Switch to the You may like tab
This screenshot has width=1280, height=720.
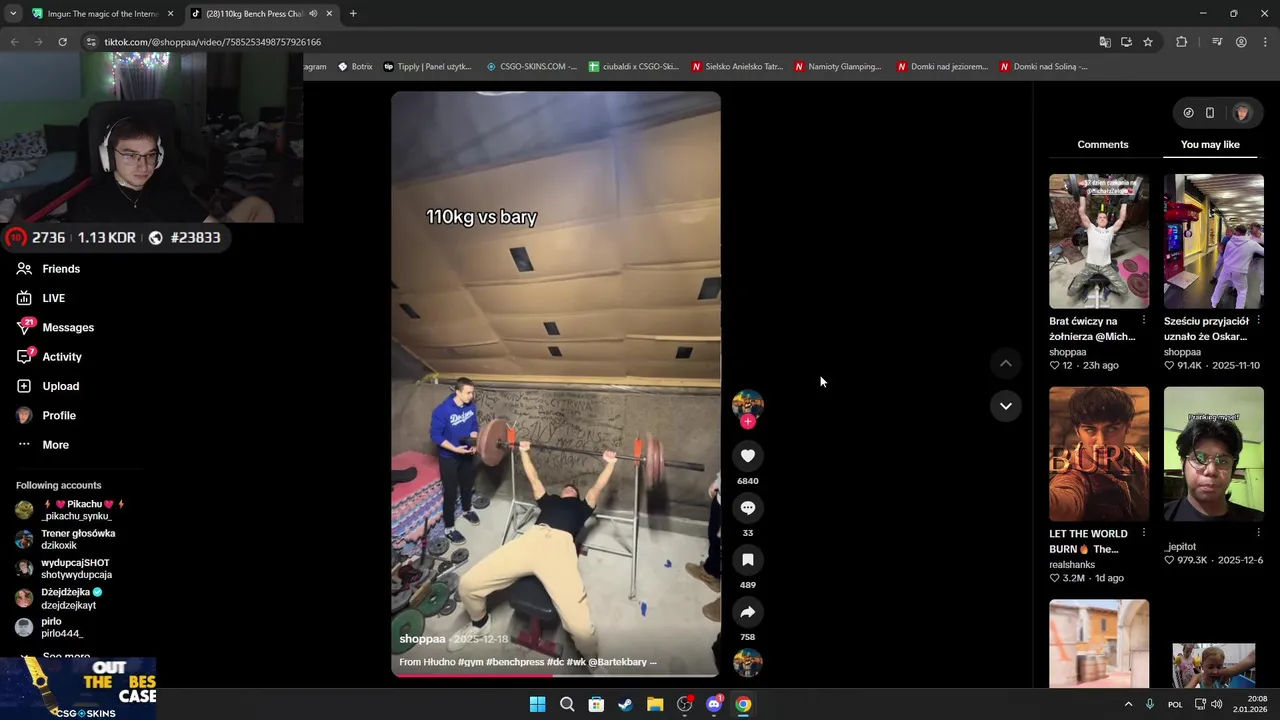pyautogui.click(x=1210, y=145)
